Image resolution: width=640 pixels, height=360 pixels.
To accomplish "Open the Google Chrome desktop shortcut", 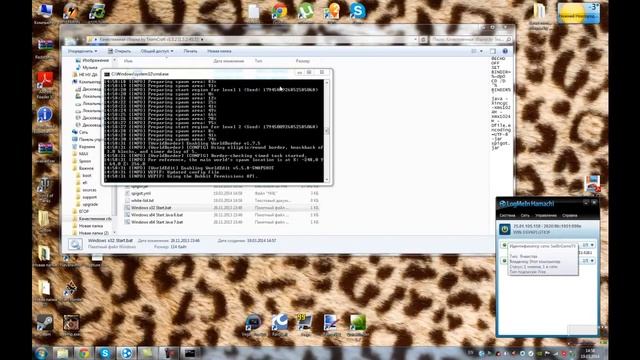I will pos(279,11).
